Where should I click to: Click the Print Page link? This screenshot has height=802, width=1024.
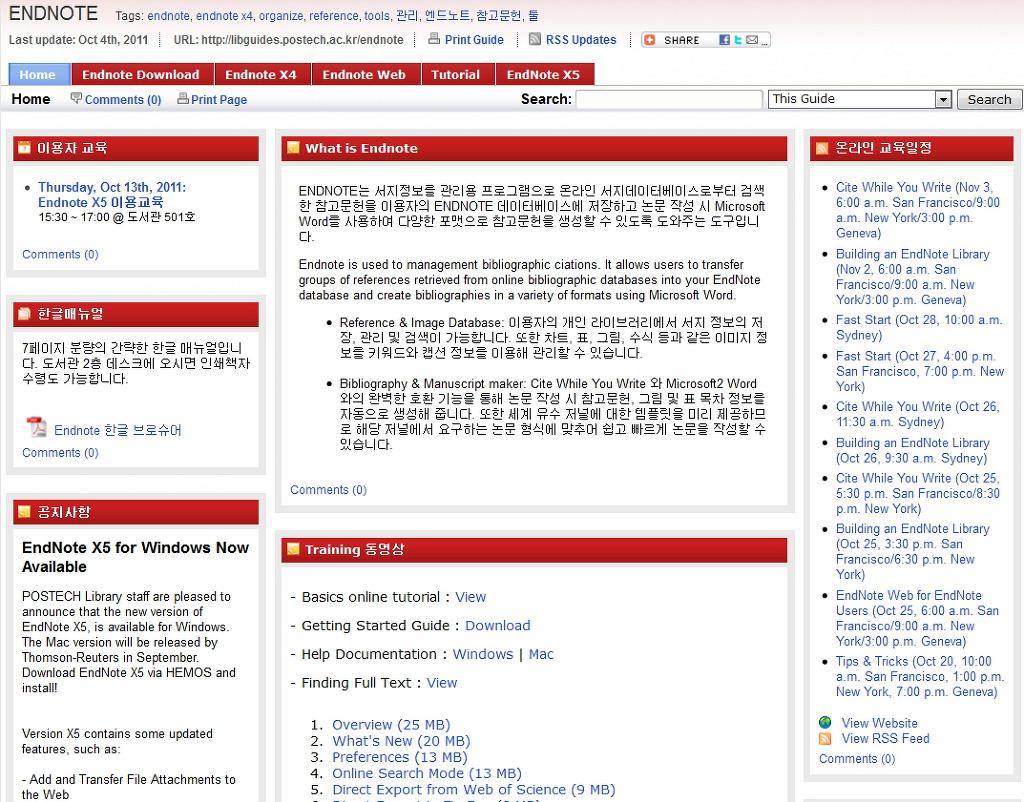(219, 99)
